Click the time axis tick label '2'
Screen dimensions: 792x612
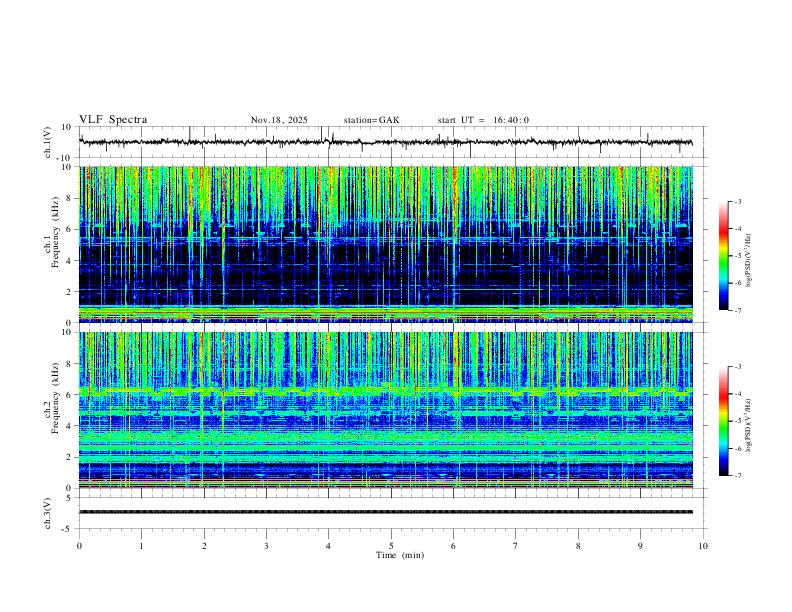click(204, 546)
